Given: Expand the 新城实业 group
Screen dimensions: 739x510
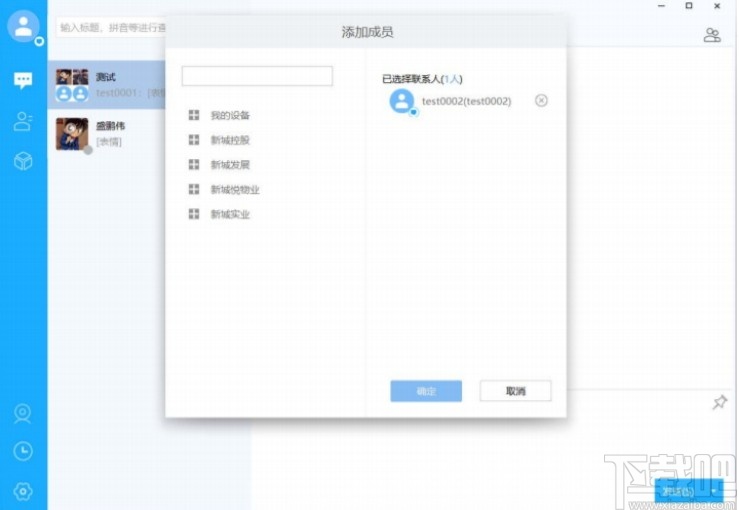Looking at the screenshot, I should coord(194,214).
